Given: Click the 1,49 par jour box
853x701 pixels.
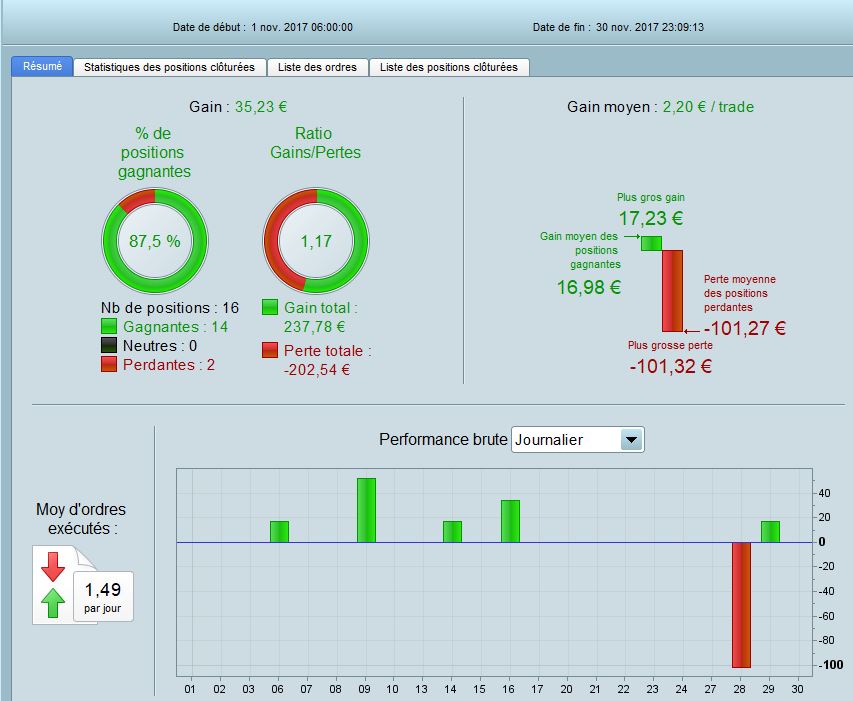Looking at the screenshot, I should pyautogui.click(x=103, y=597).
